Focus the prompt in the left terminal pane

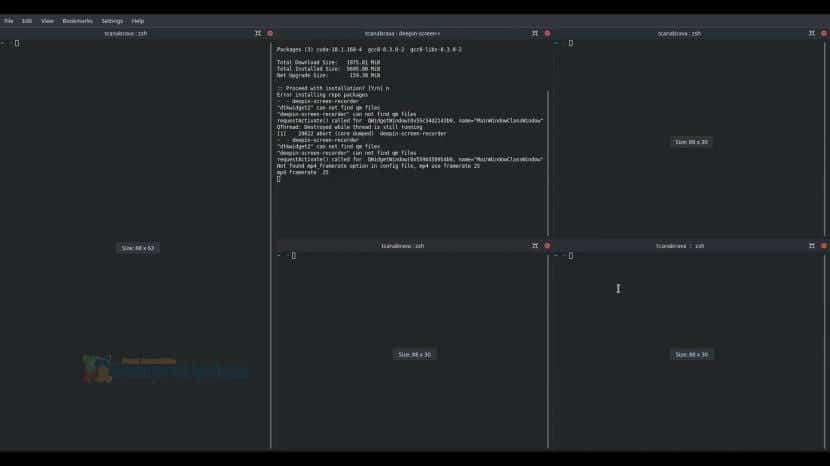coord(17,43)
